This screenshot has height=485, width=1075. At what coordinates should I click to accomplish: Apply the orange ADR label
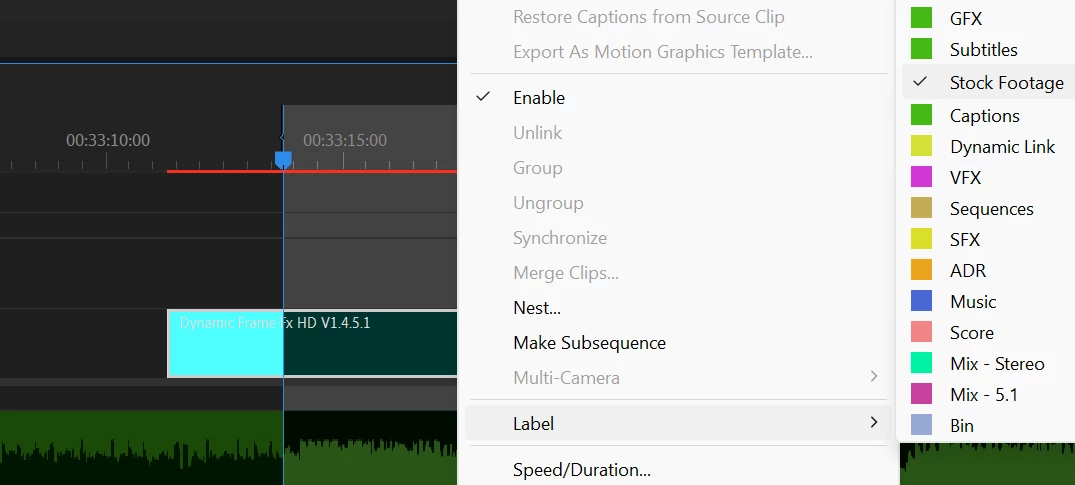pos(921,270)
